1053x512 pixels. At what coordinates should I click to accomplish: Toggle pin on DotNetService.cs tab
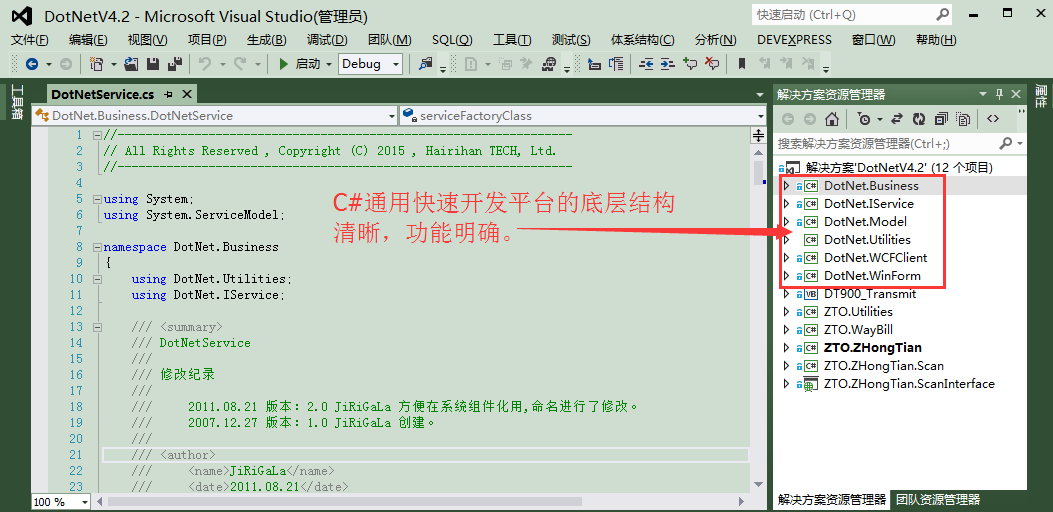tap(169, 94)
